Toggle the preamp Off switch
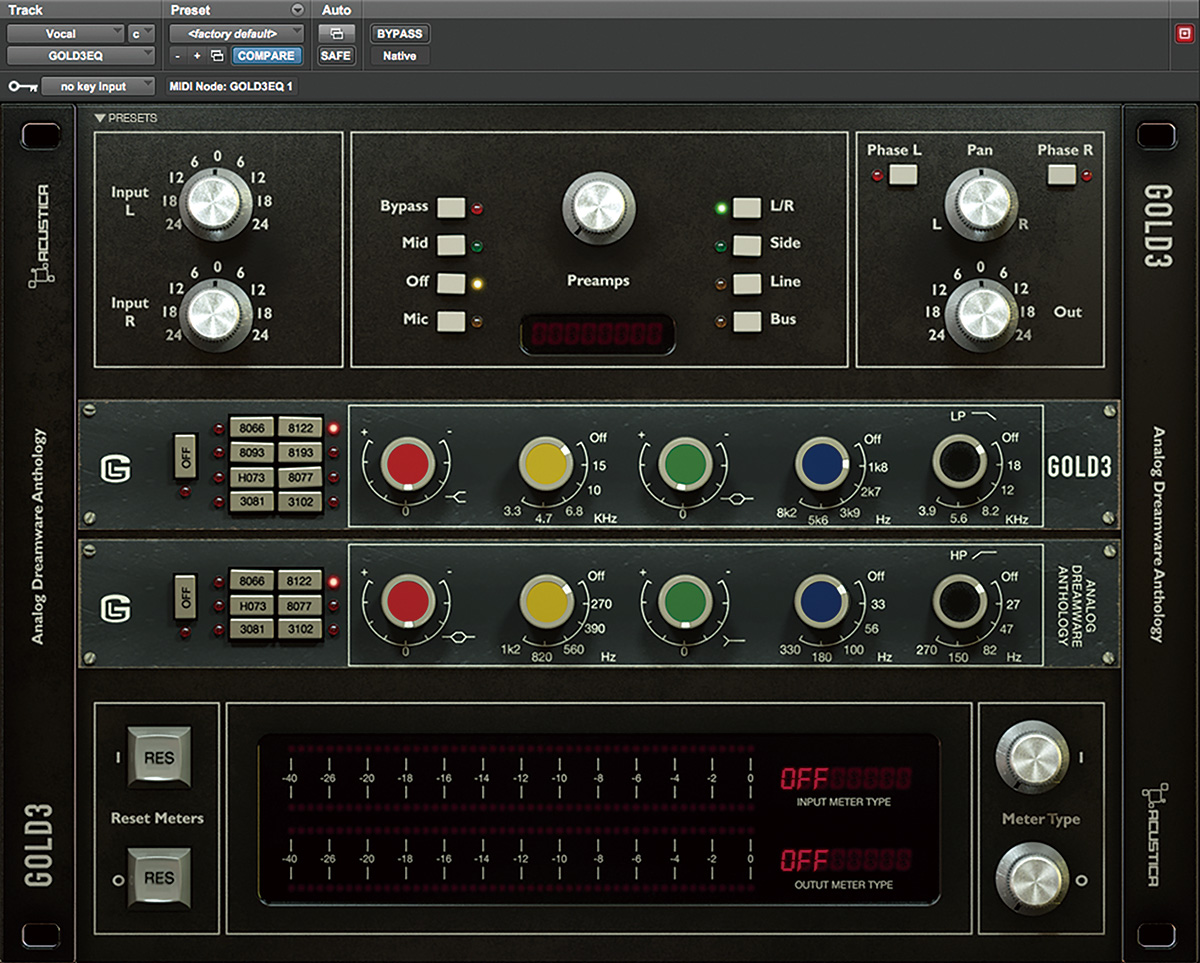 point(451,282)
